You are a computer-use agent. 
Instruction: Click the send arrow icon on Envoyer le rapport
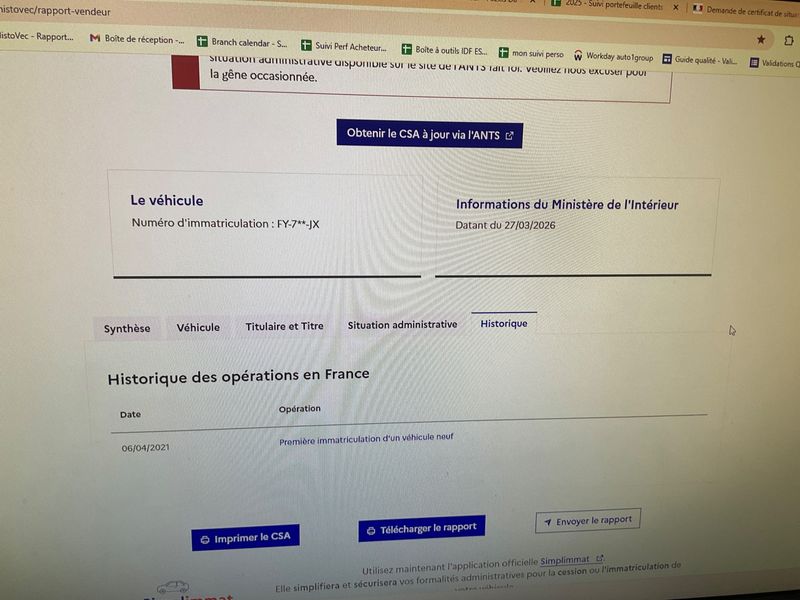(547, 522)
